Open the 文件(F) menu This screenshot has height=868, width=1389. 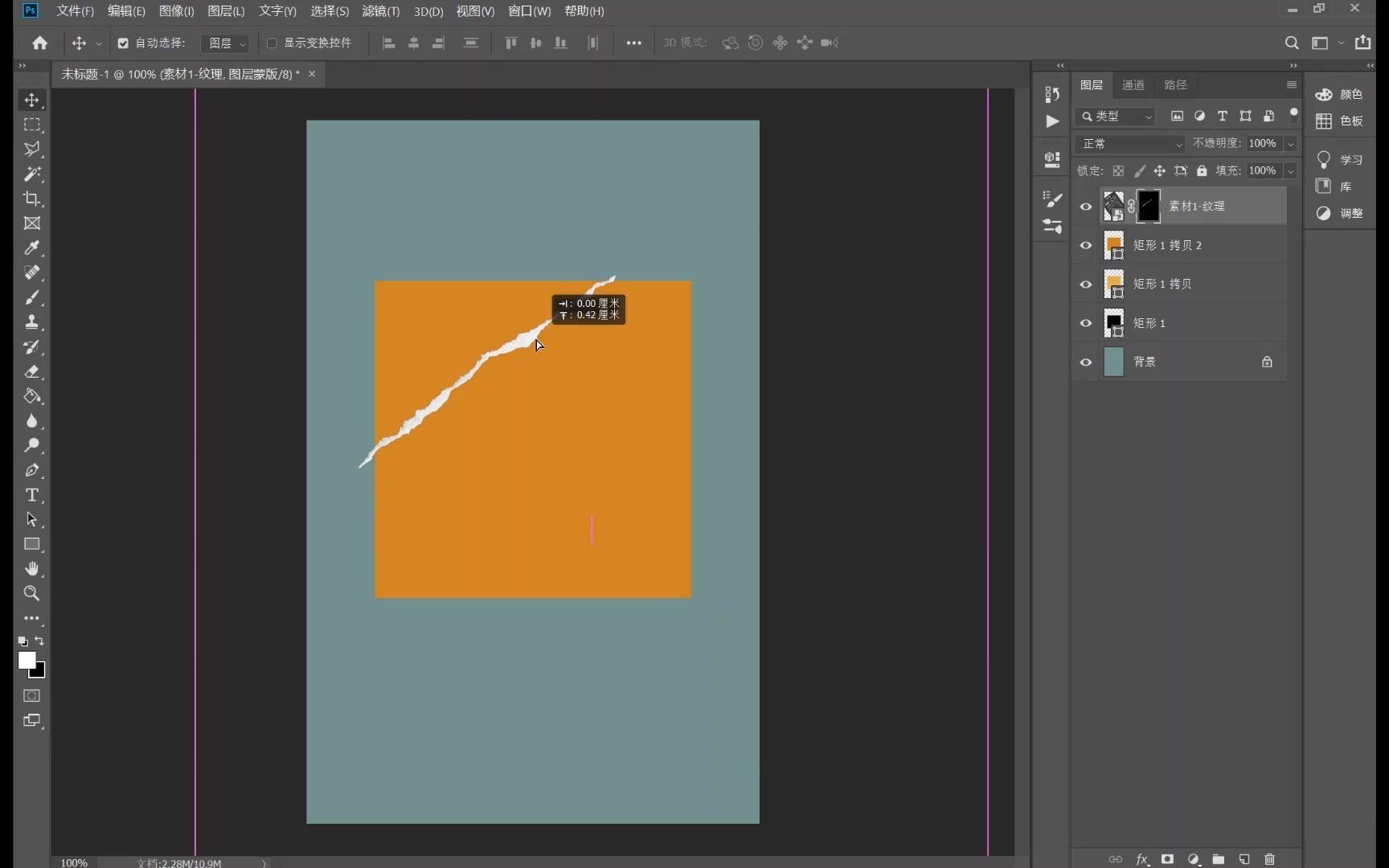[x=75, y=11]
